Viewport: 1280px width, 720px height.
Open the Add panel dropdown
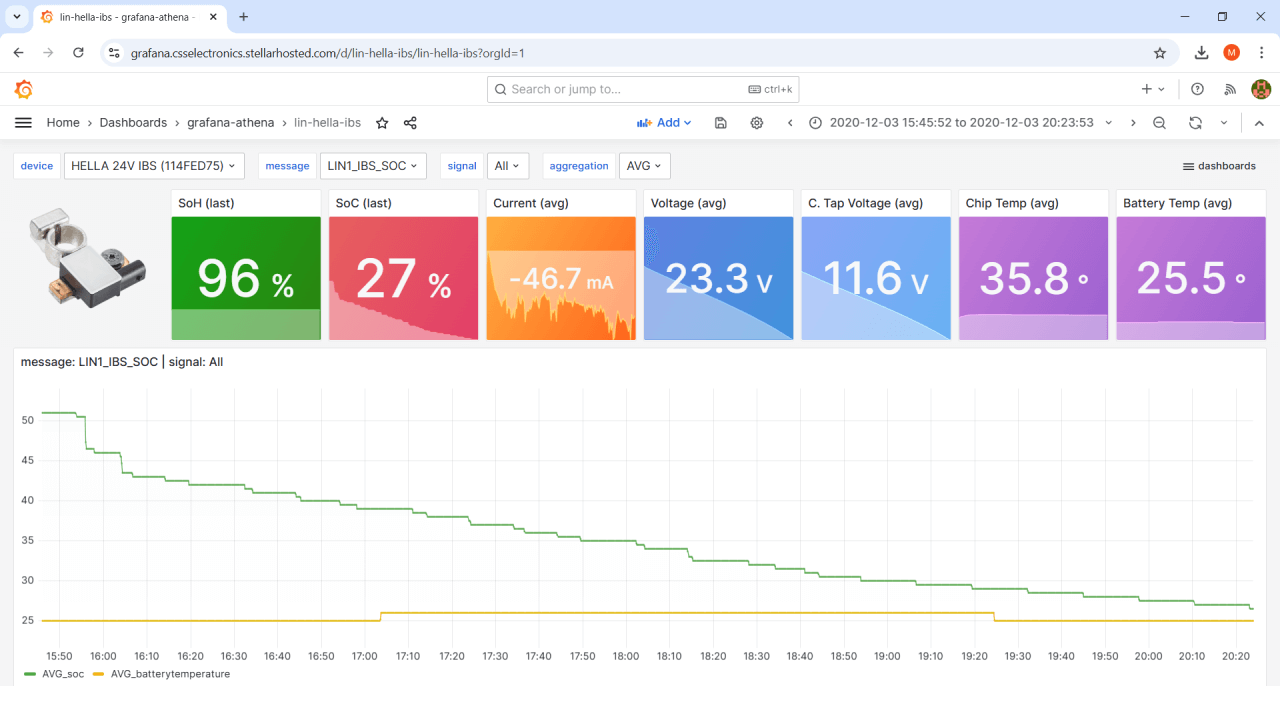pos(664,123)
